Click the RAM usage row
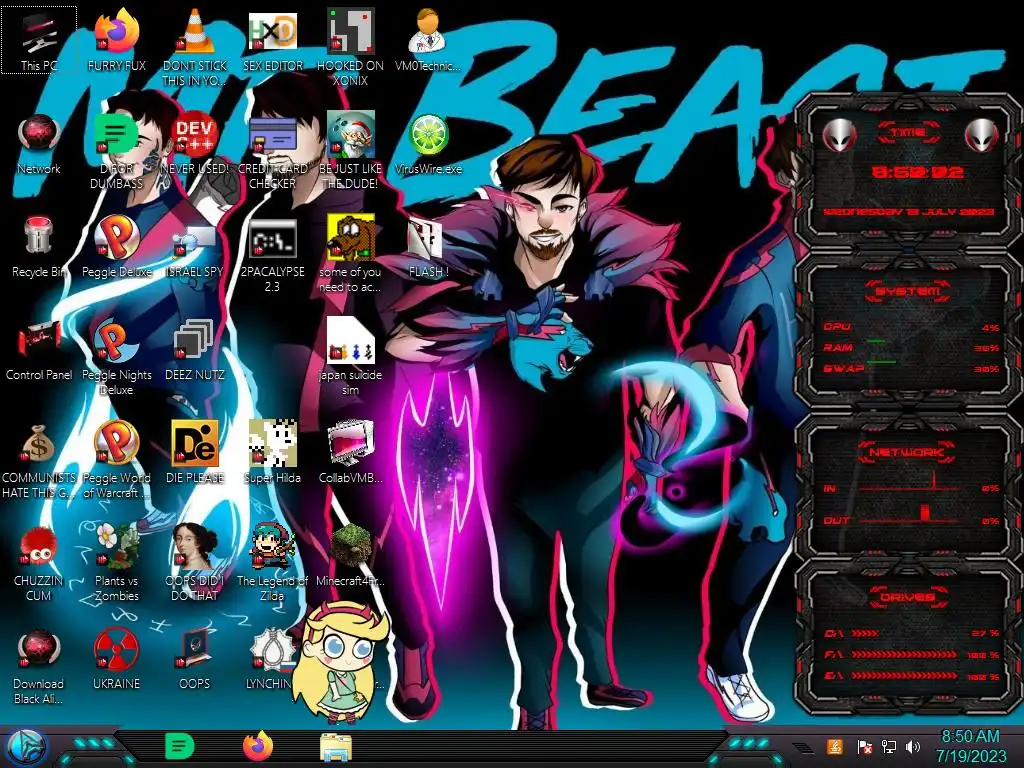 click(x=911, y=347)
